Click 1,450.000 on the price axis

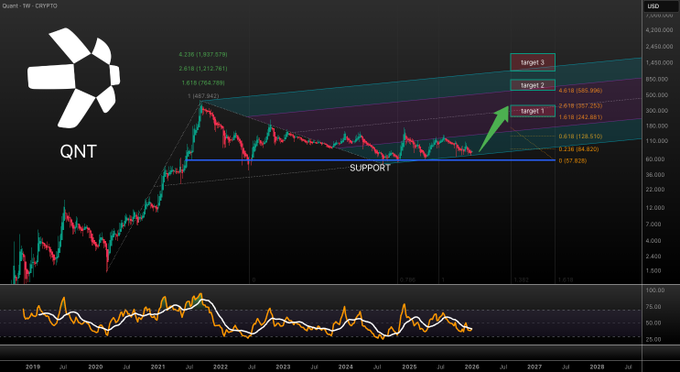tap(659, 63)
